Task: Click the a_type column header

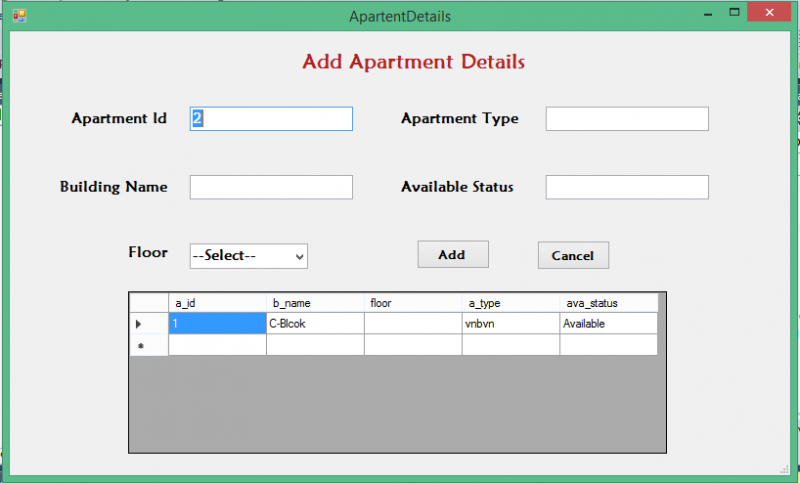Action: point(511,303)
